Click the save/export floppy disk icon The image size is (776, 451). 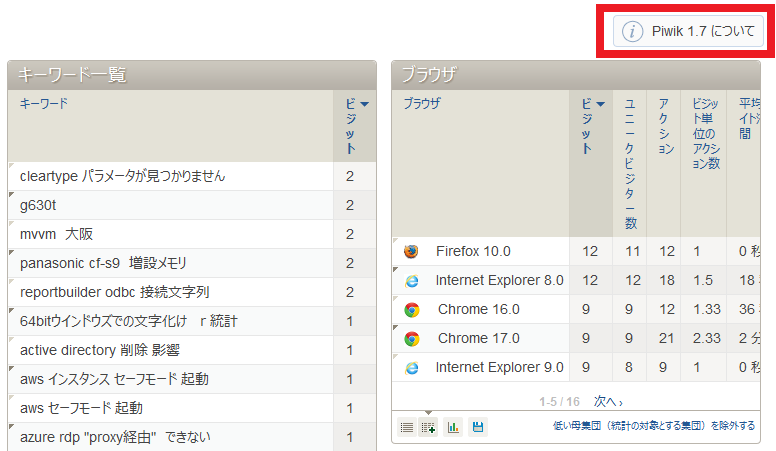[478, 427]
